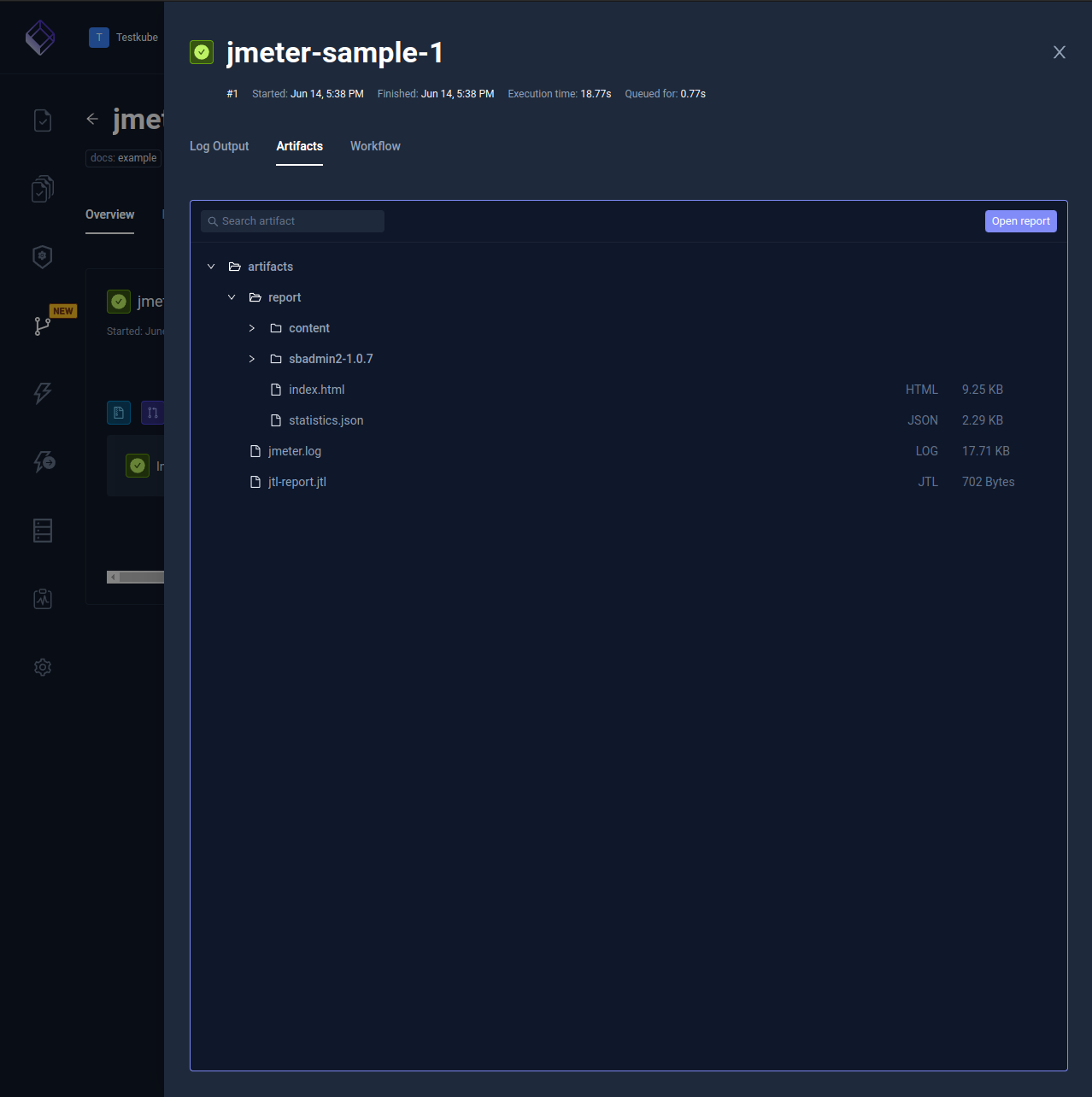Open the Settings gear at the sidebar bottom
This screenshot has height=1097, width=1092.
[x=43, y=667]
